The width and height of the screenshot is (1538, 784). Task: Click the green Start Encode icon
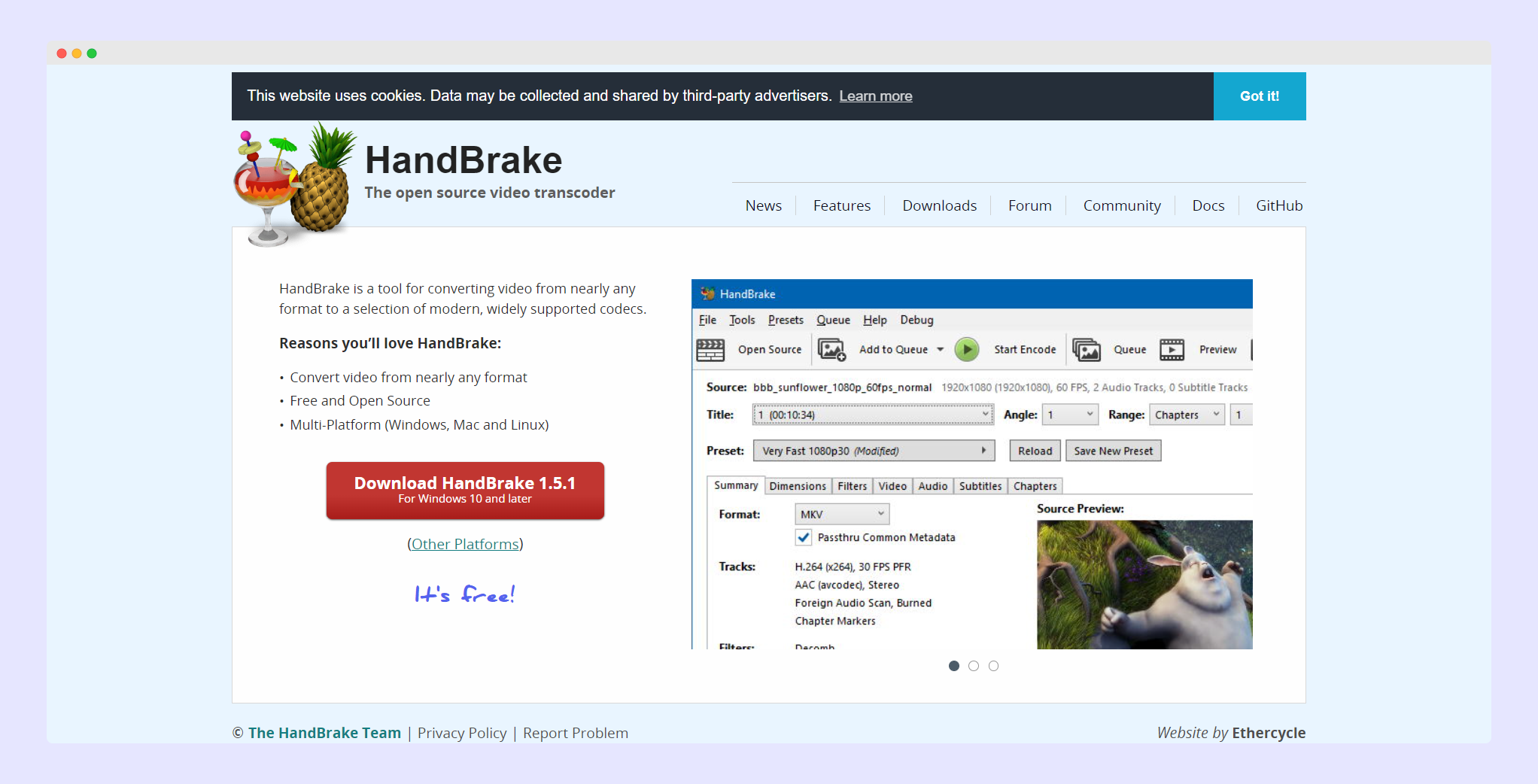coord(967,349)
